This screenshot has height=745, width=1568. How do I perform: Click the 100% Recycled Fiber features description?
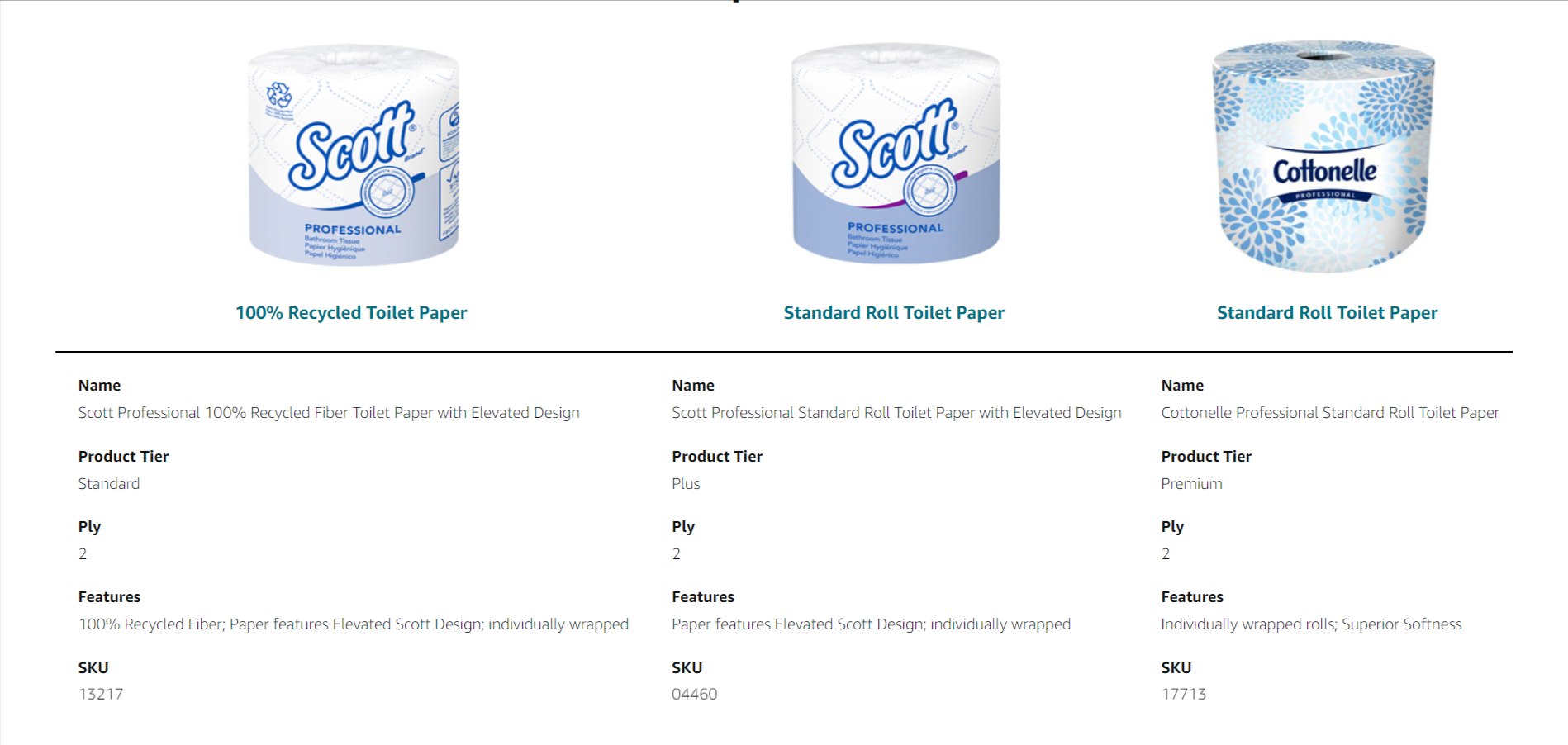353,624
